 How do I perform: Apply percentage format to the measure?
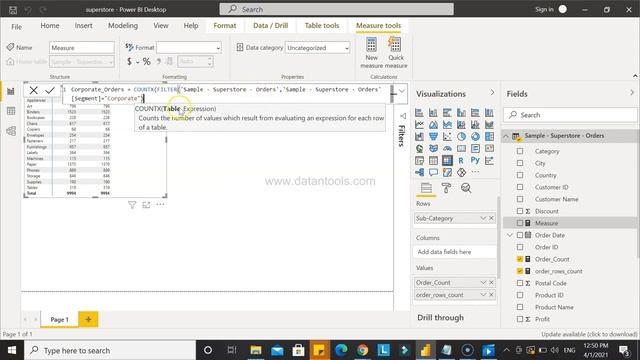click(x=147, y=62)
